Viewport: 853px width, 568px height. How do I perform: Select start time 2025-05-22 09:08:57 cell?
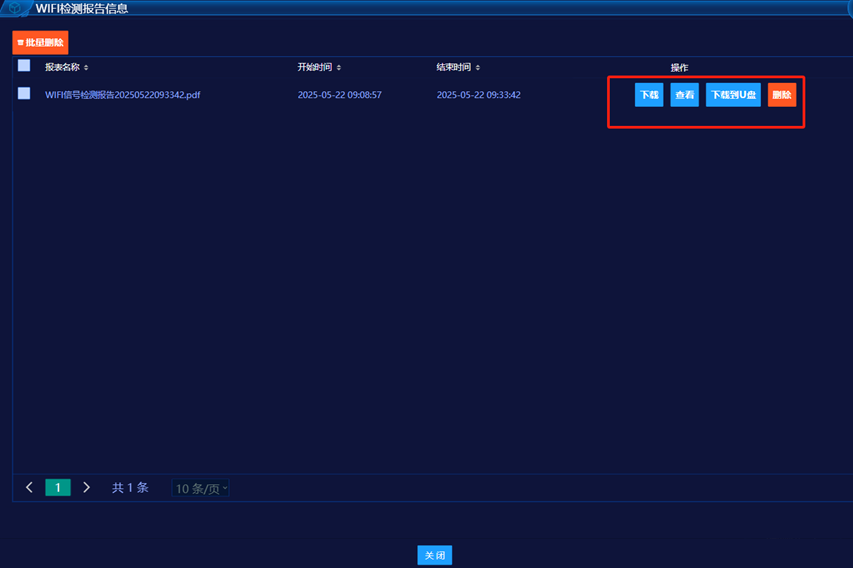[x=339, y=95]
